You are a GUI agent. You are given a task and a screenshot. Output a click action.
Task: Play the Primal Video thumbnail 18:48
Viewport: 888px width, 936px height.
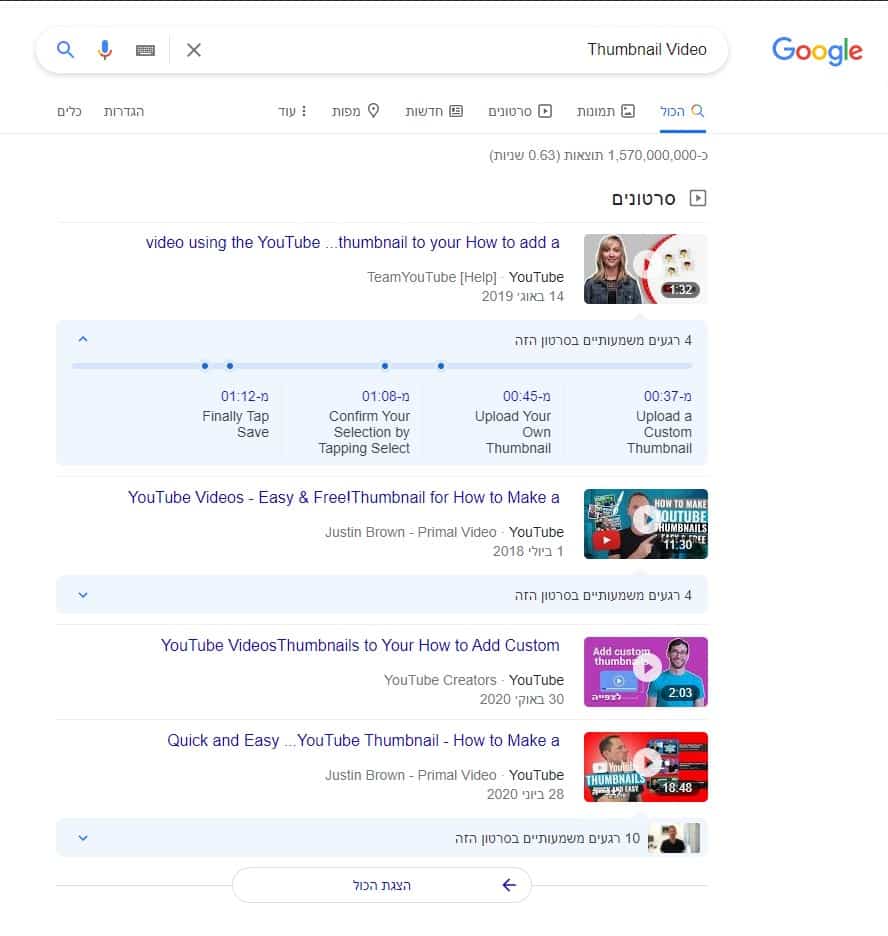tap(646, 767)
